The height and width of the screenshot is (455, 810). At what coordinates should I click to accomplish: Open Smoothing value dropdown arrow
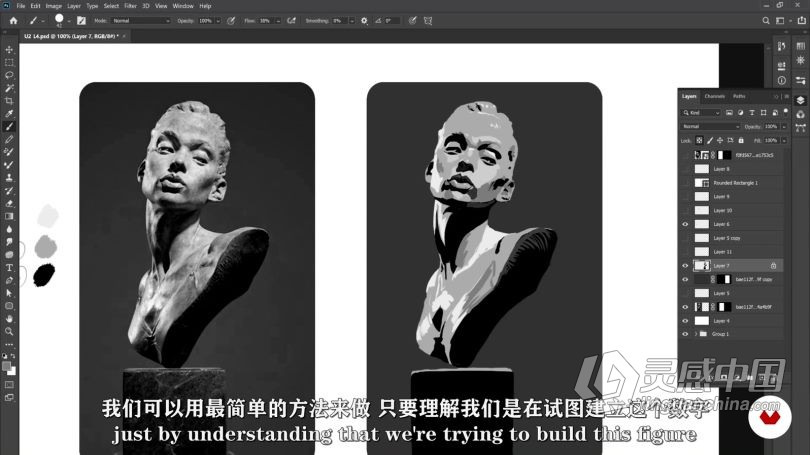coord(352,21)
